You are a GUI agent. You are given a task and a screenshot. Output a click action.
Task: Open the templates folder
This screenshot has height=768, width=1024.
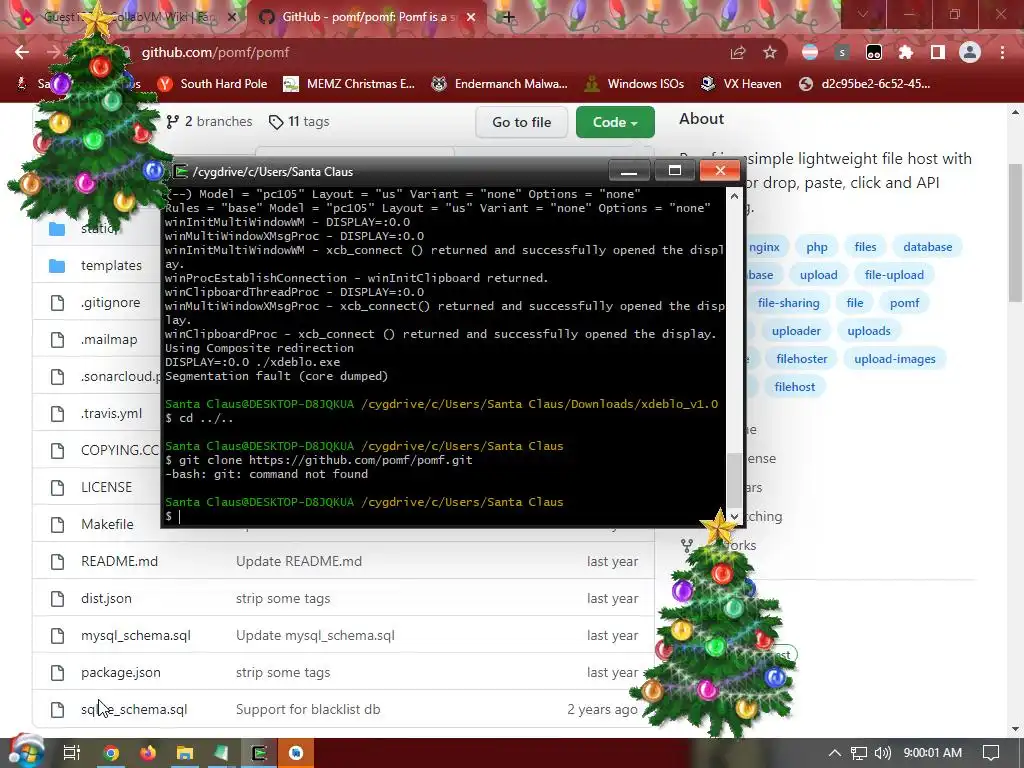[x=111, y=265]
